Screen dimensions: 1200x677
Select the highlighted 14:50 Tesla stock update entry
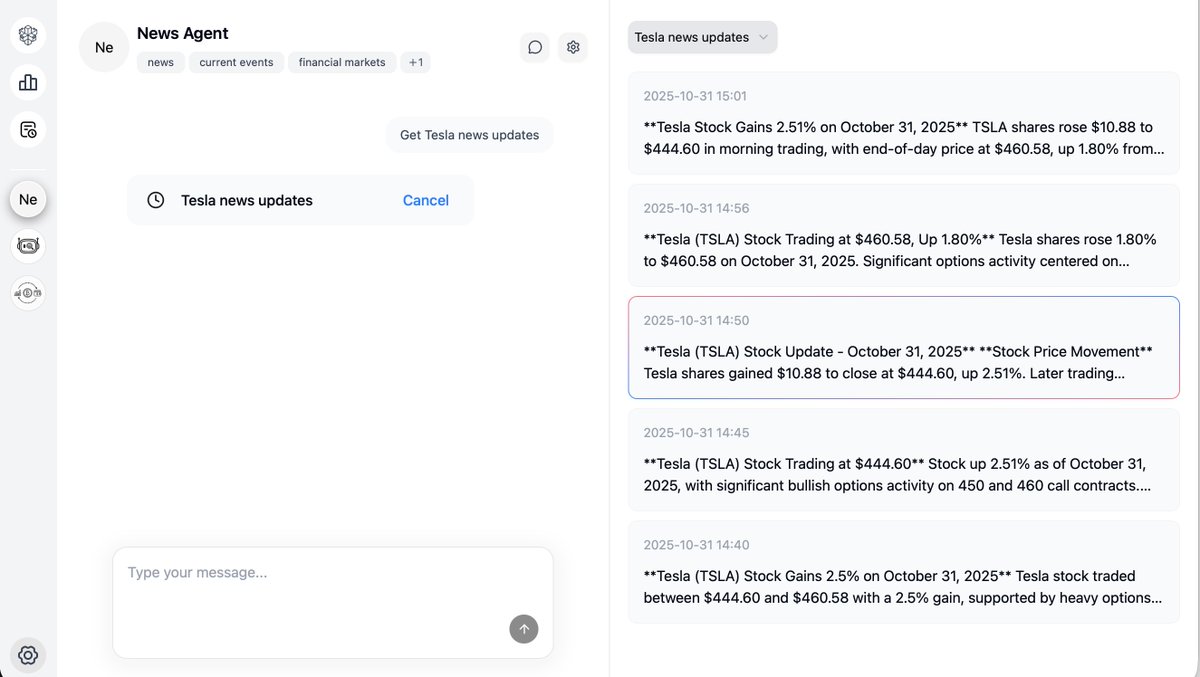903,347
